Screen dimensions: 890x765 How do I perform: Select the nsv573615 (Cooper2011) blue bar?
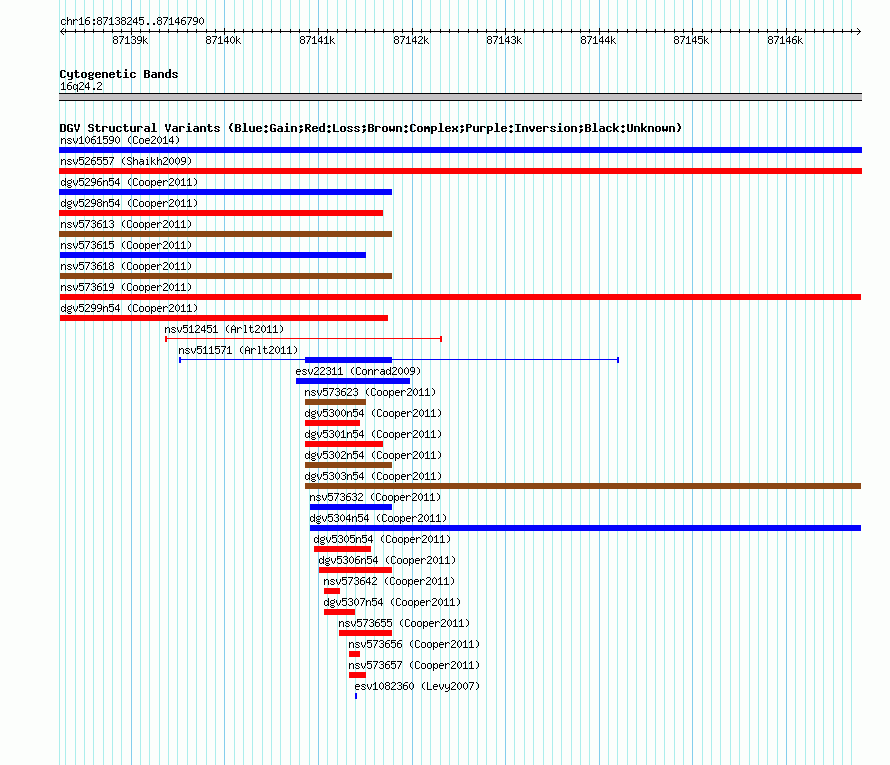tap(213, 255)
